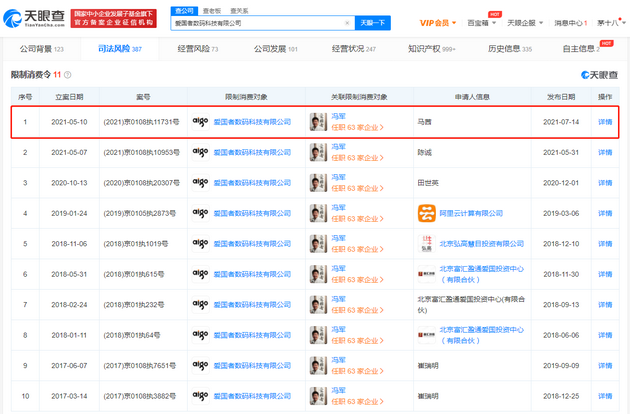This screenshot has height=414, width=630.
Task: Switch to the 经营状况 tab
Action: click(x=354, y=49)
